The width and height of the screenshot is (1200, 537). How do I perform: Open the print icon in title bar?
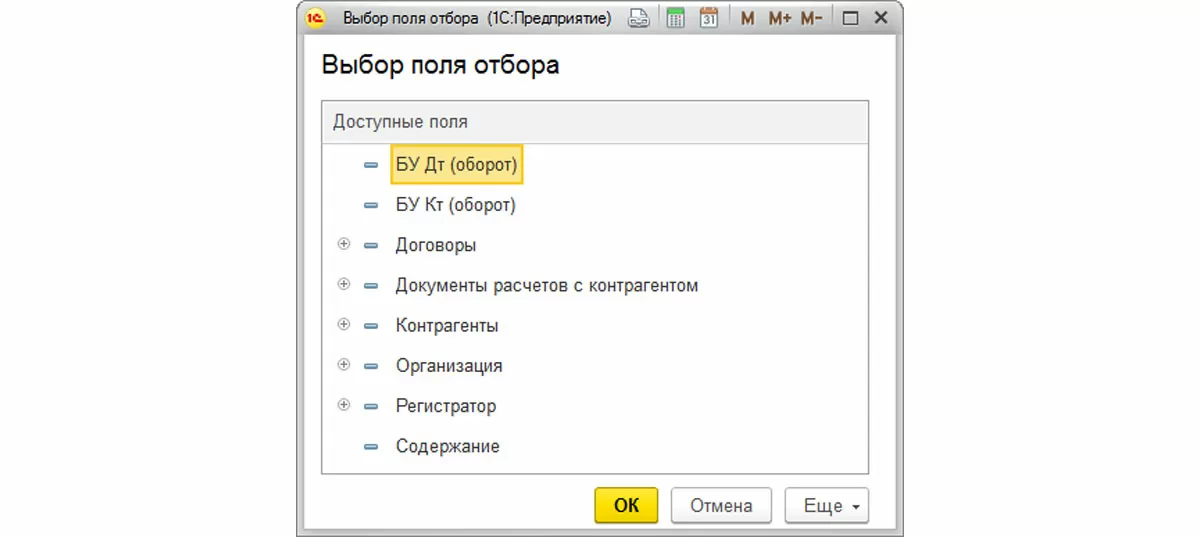click(x=638, y=18)
